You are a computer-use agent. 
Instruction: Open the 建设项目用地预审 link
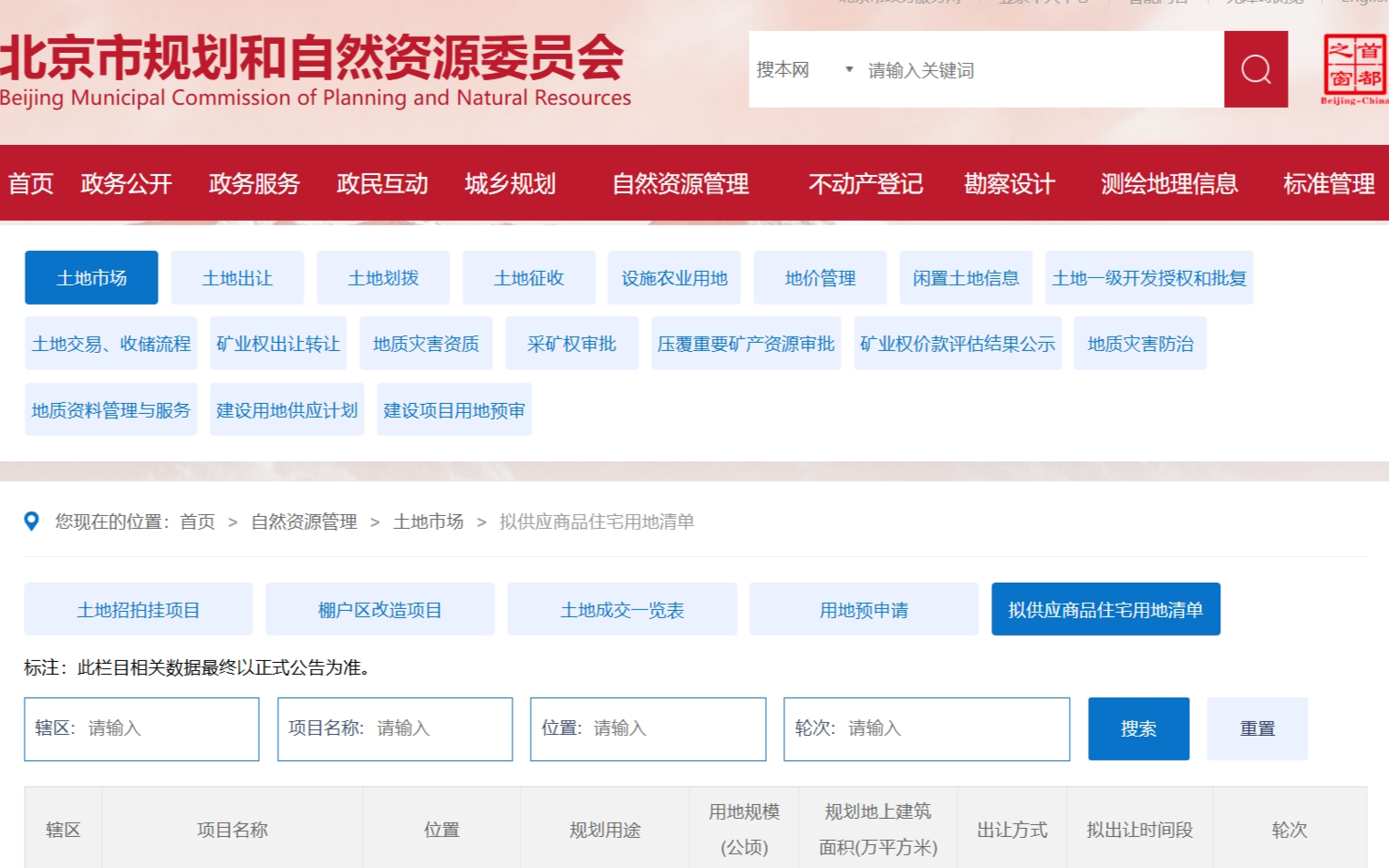(454, 410)
